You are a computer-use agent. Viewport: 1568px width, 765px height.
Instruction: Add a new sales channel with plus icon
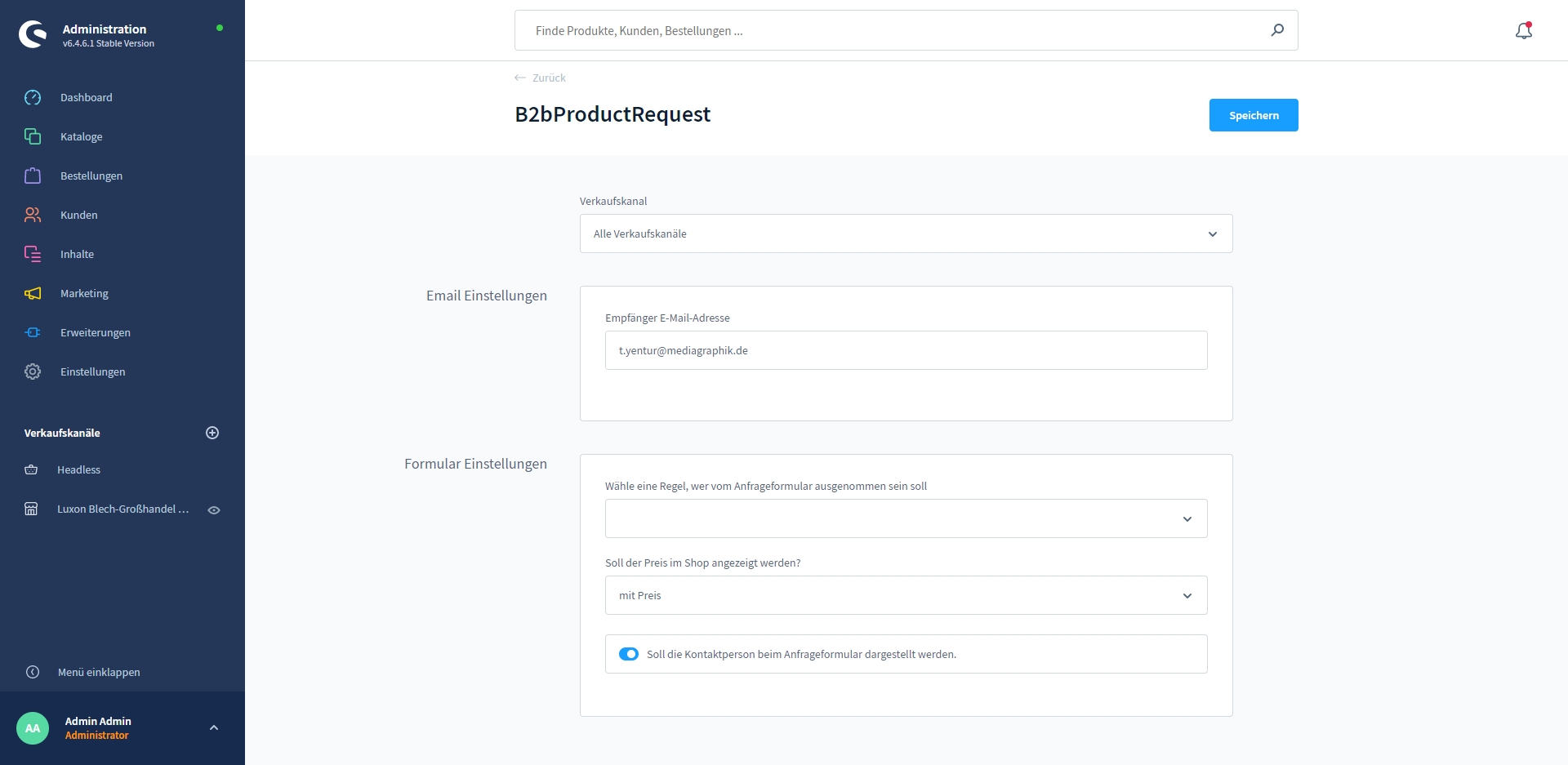pos(212,433)
